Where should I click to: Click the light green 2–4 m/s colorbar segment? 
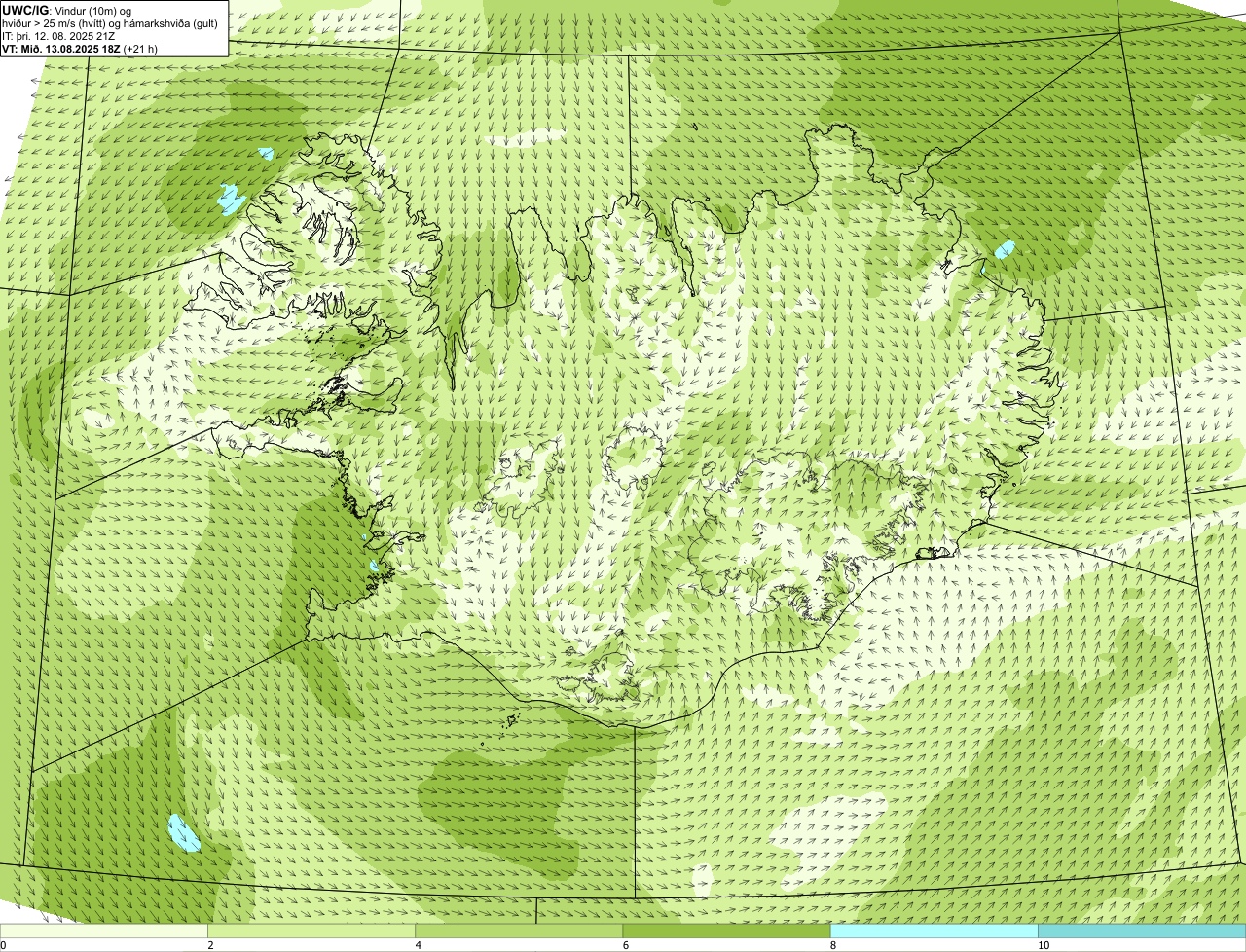click(x=311, y=931)
